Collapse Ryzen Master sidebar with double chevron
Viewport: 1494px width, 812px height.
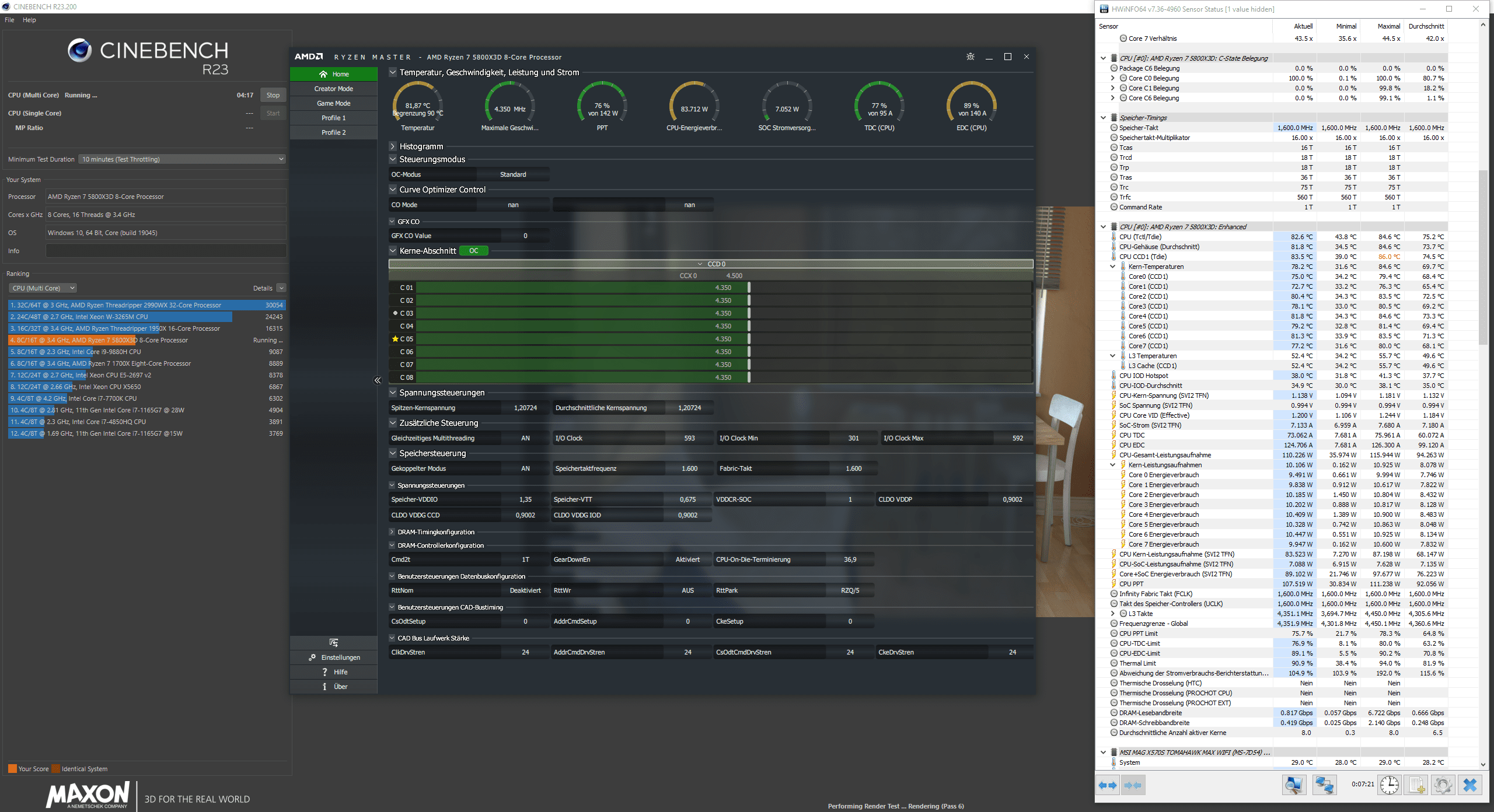click(x=378, y=380)
